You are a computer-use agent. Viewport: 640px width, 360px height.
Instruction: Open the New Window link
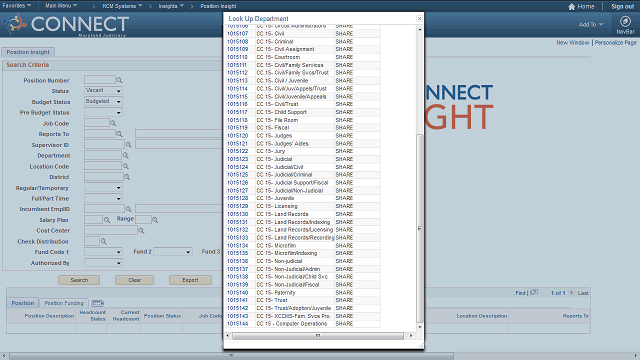pyautogui.click(x=573, y=42)
